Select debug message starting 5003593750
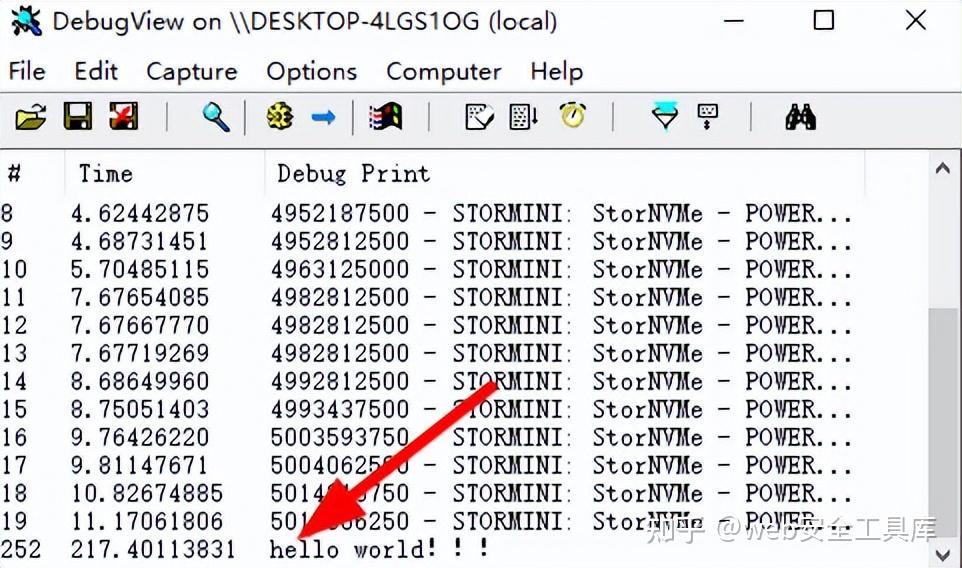Image resolution: width=962 pixels, height=568 pixels. click(561, 437)
